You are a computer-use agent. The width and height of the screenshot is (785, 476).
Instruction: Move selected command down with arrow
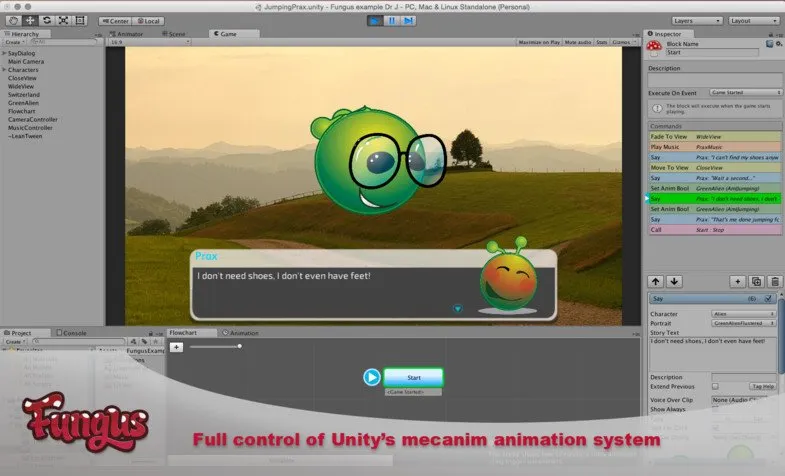point(674,281)
